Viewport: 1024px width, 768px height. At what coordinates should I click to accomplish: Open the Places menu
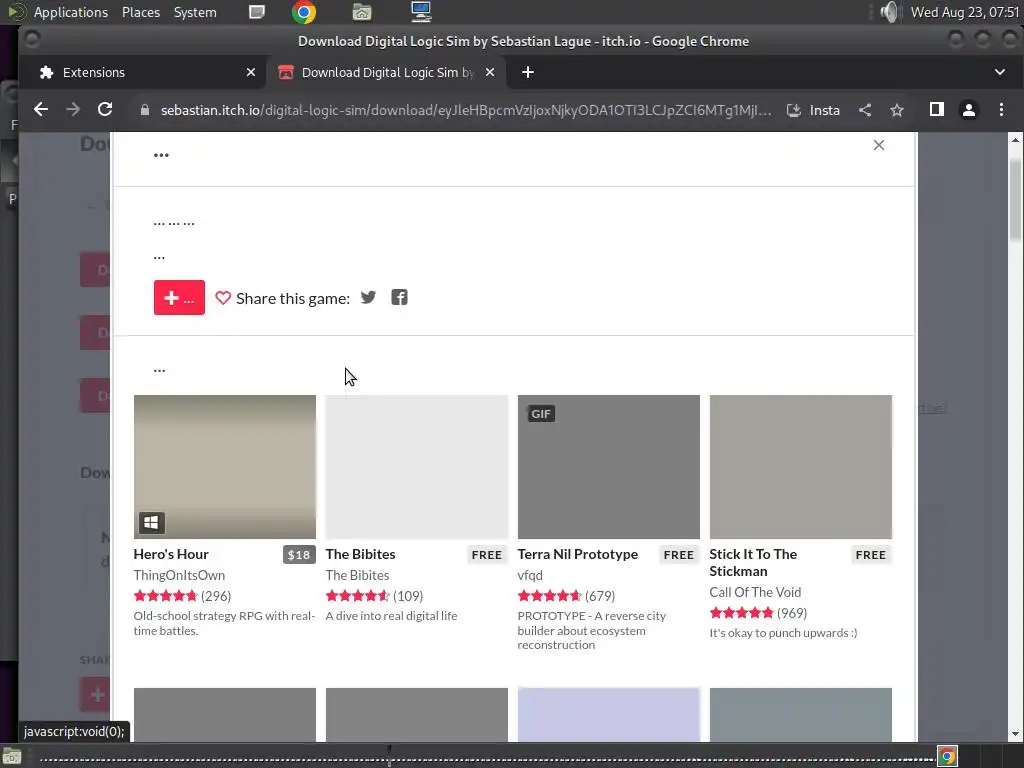[140, 12]
